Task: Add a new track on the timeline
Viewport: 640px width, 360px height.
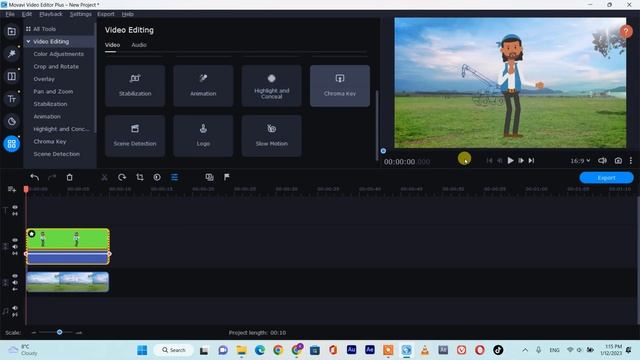Action: tap(11, 189)
